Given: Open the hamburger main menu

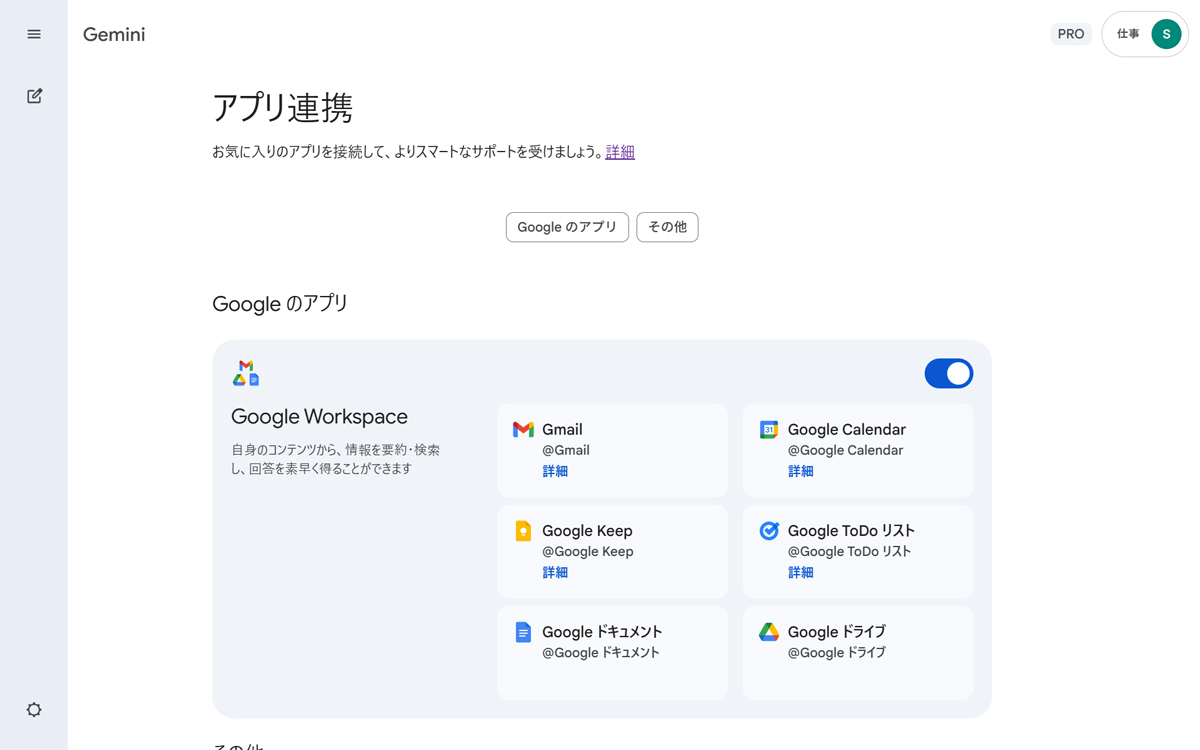Looking at the screenshot, I should (34, 34).
